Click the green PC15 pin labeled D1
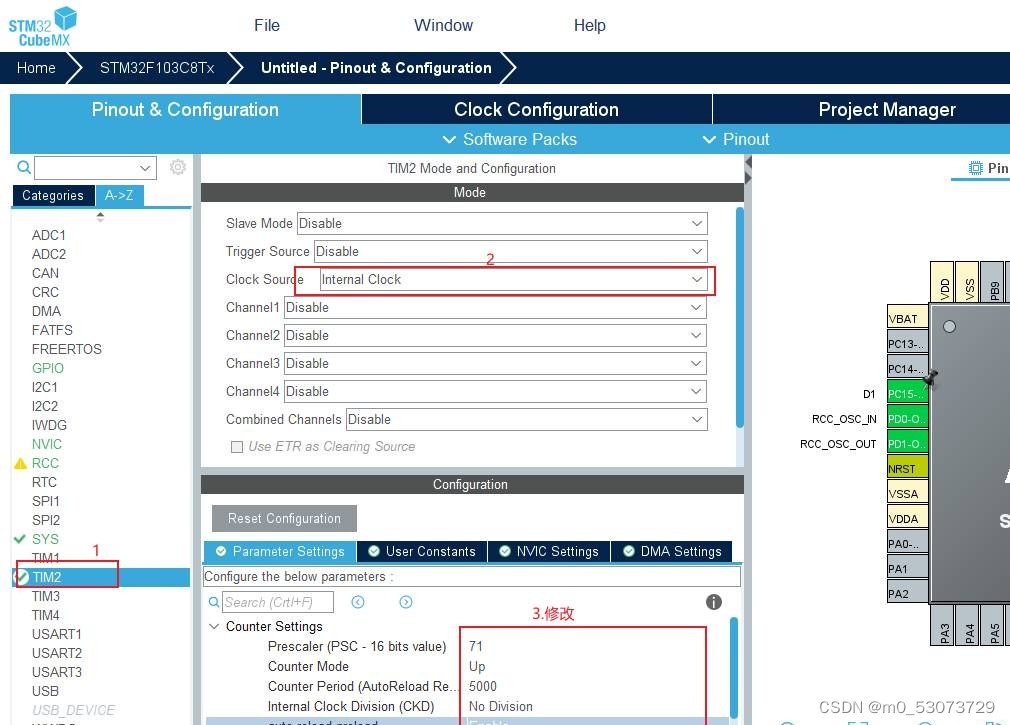This screenshot has height=725, width=1010. (x=908, y=393)
